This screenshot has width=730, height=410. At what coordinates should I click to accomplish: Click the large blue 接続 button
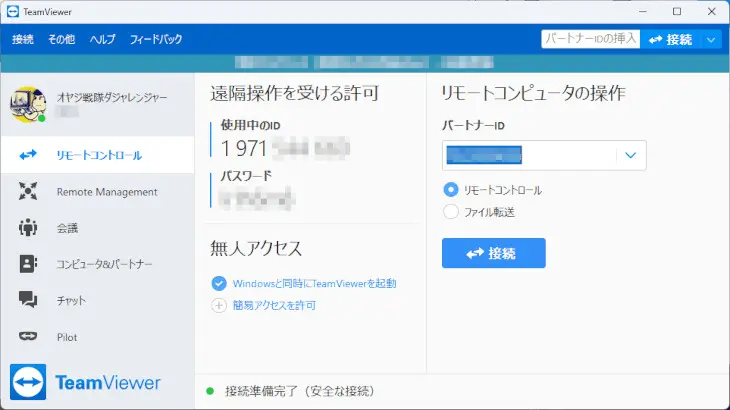(x=493, y=253)
